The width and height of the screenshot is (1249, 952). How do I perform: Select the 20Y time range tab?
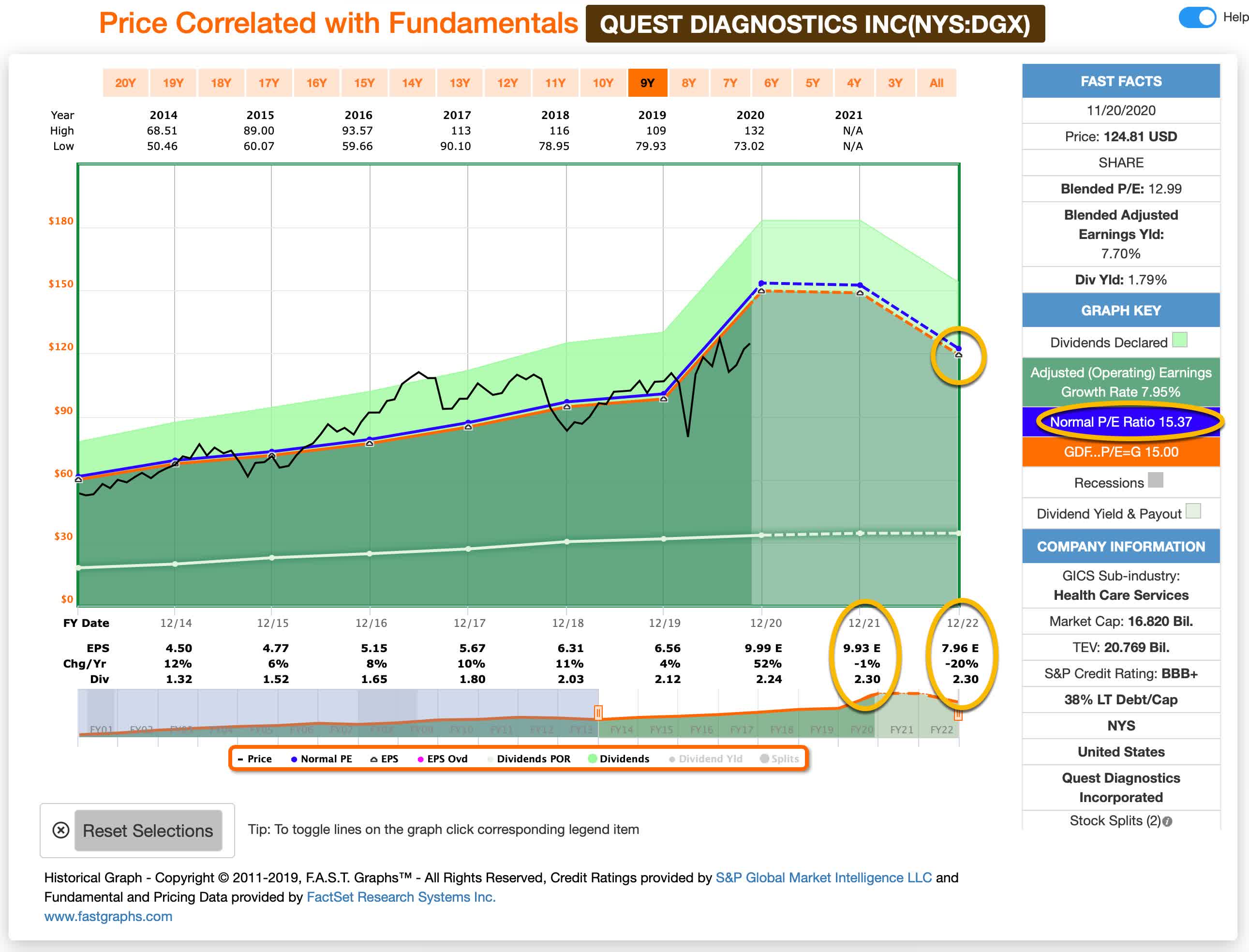[125, 83]
